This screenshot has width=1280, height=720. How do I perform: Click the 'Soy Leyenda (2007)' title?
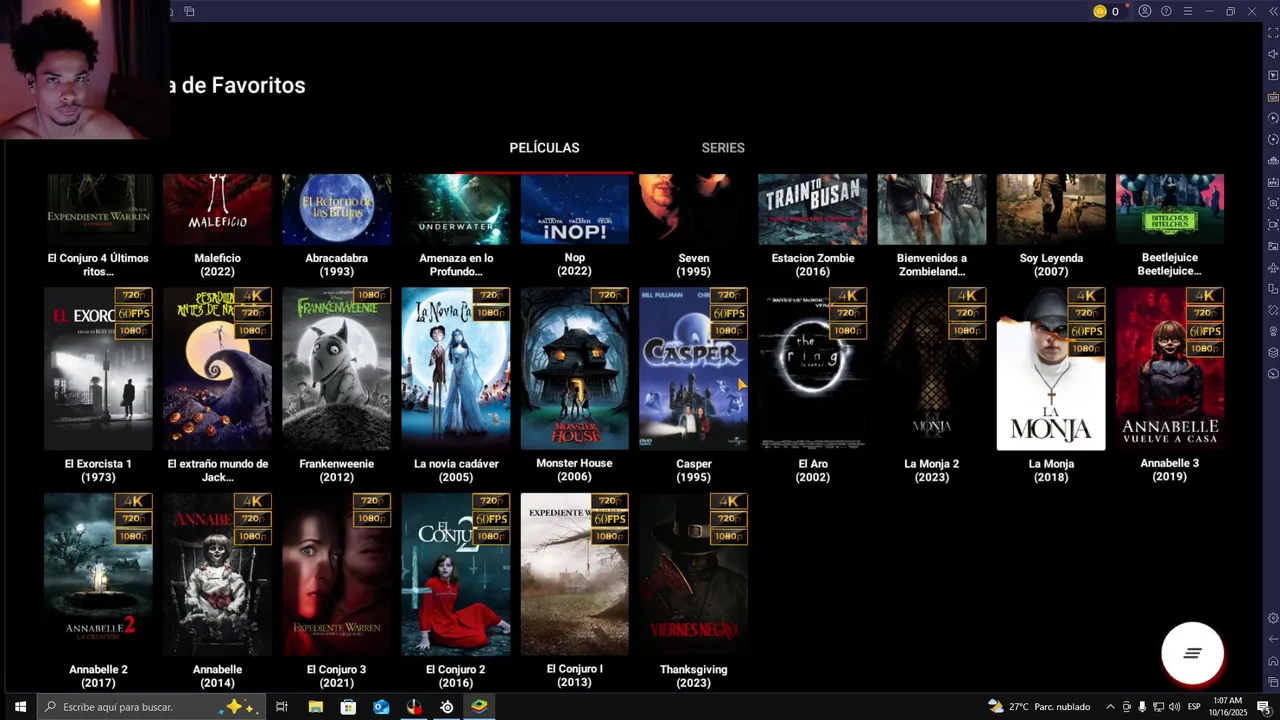coord(1051,265)
